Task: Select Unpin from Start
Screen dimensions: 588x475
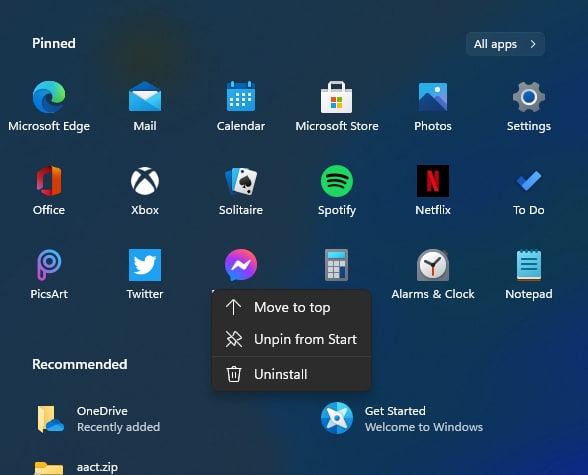Action: click(292, 339)
